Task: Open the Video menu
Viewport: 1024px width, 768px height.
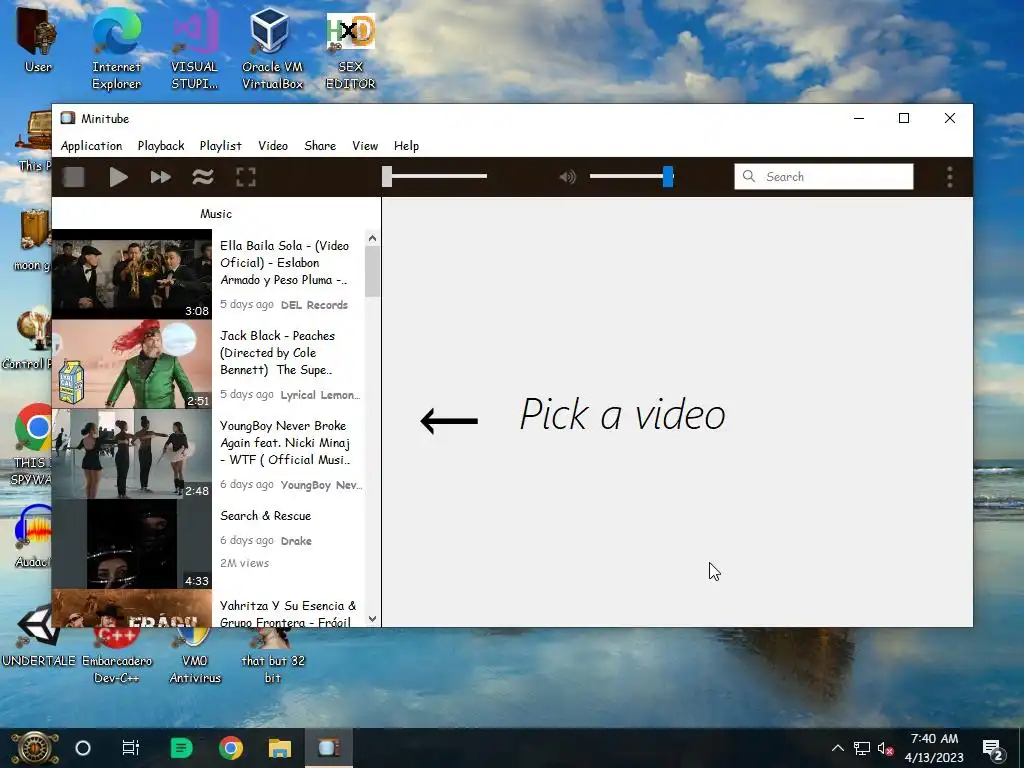Action: 272,146
